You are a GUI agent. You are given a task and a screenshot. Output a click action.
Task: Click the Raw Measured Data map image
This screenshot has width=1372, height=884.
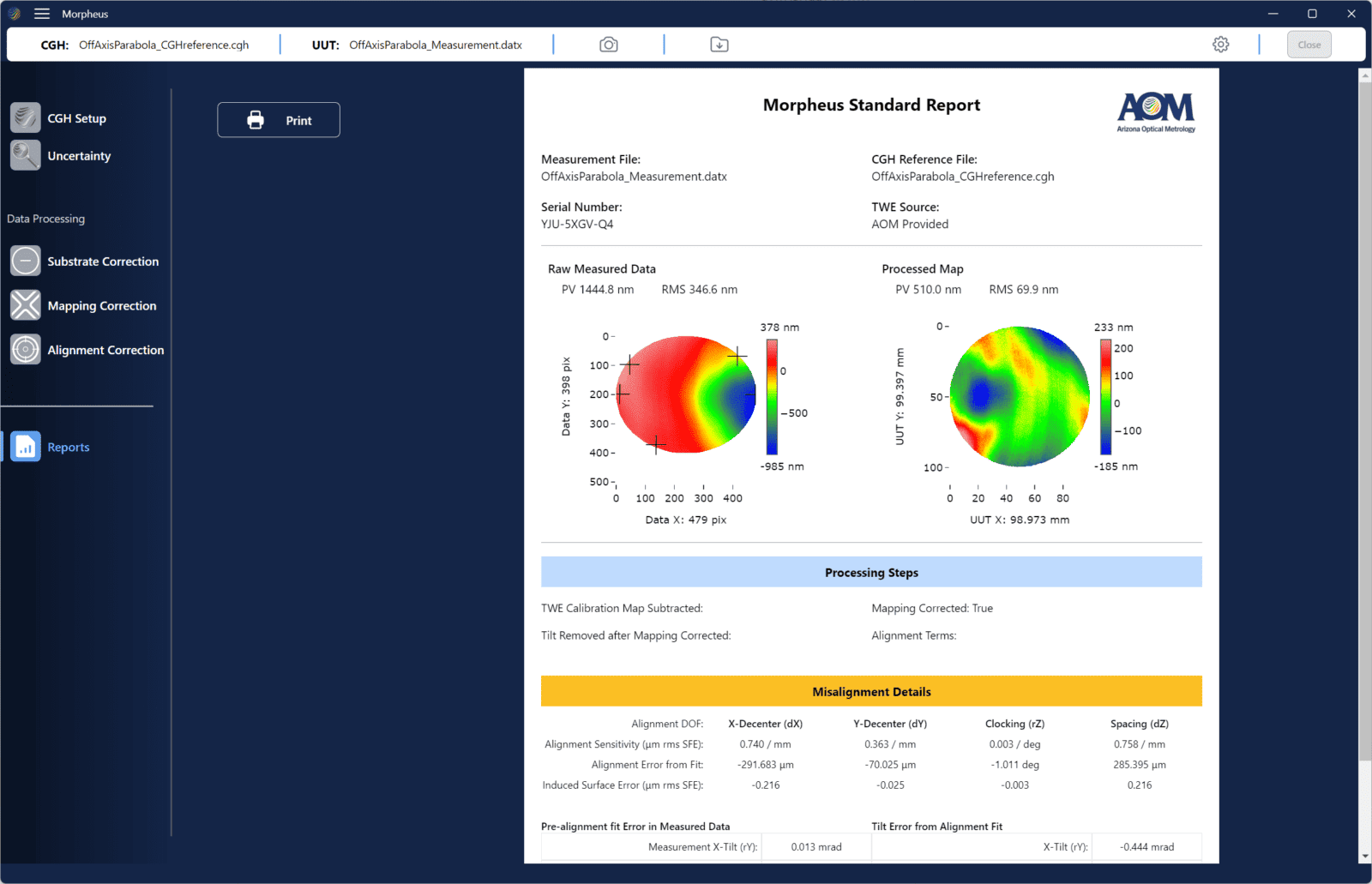(686, 394)
